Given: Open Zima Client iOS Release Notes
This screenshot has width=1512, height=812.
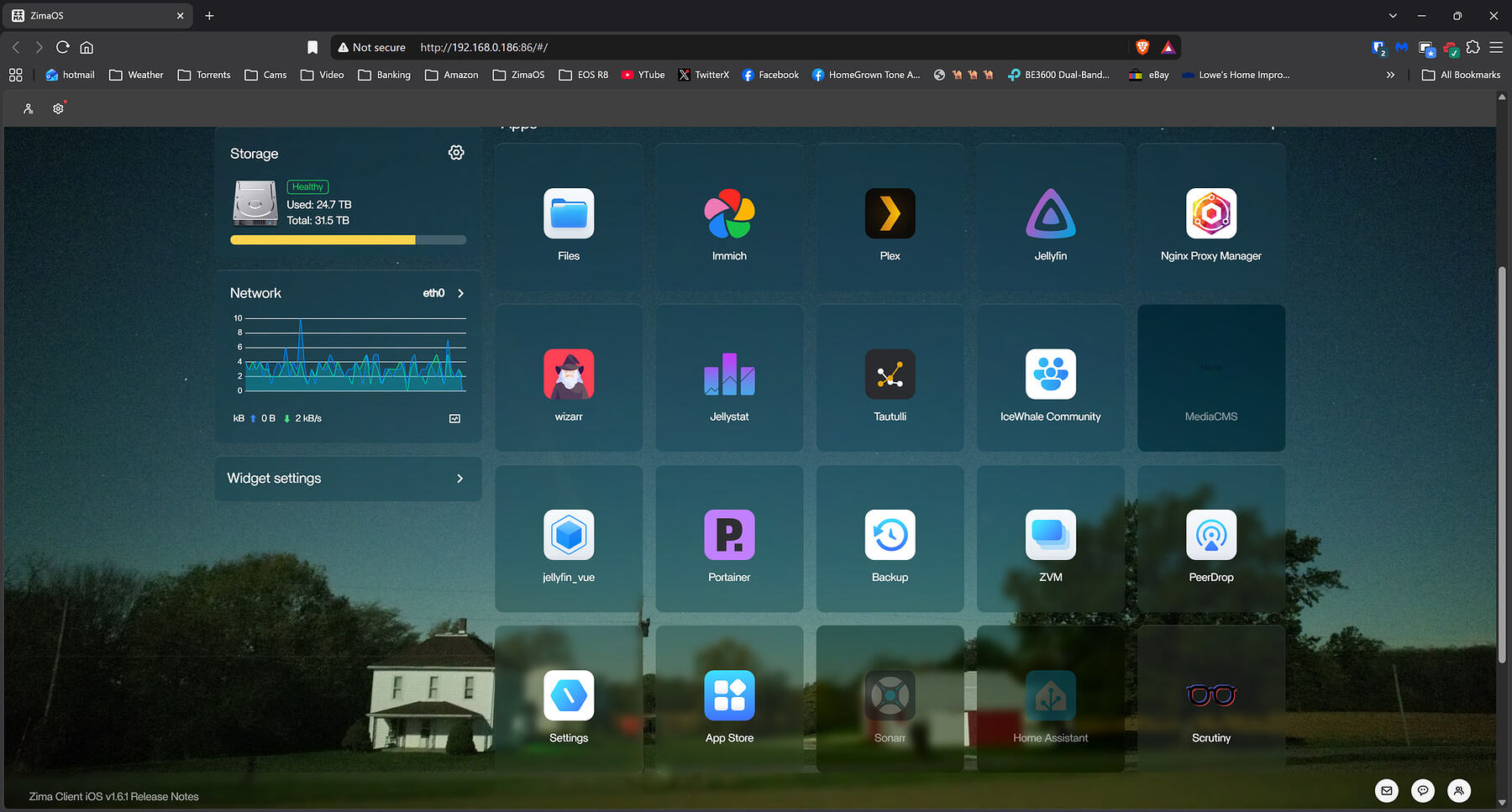Looking at the screenshot, I should [114, 797].
